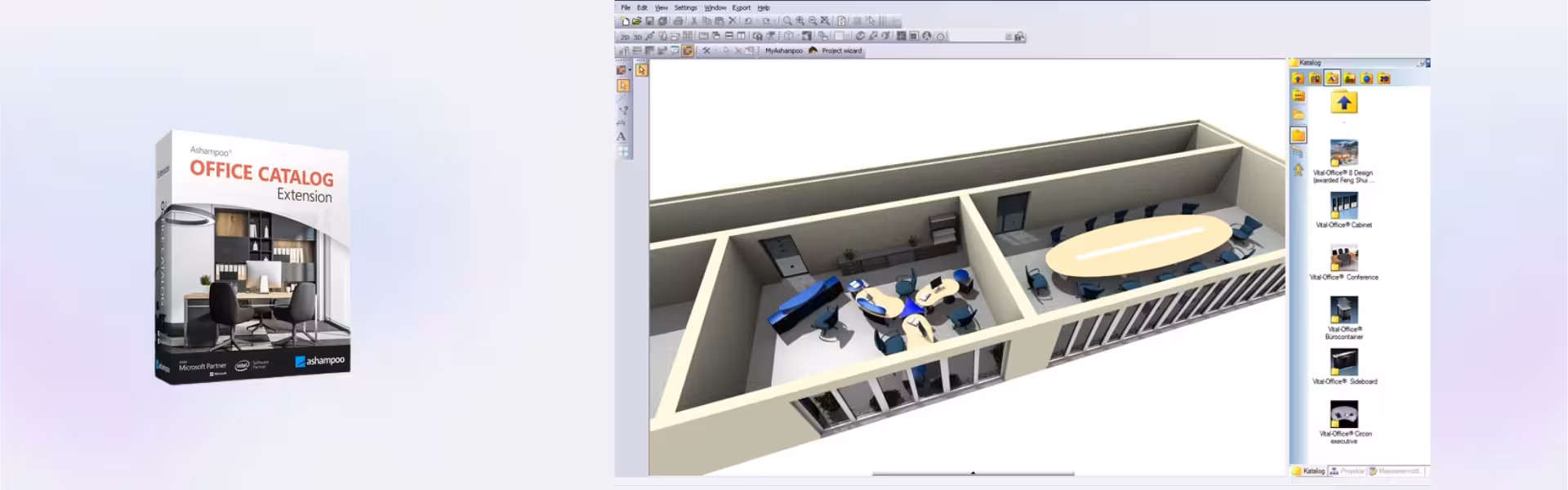Click the Copy icon

(707, 21)
